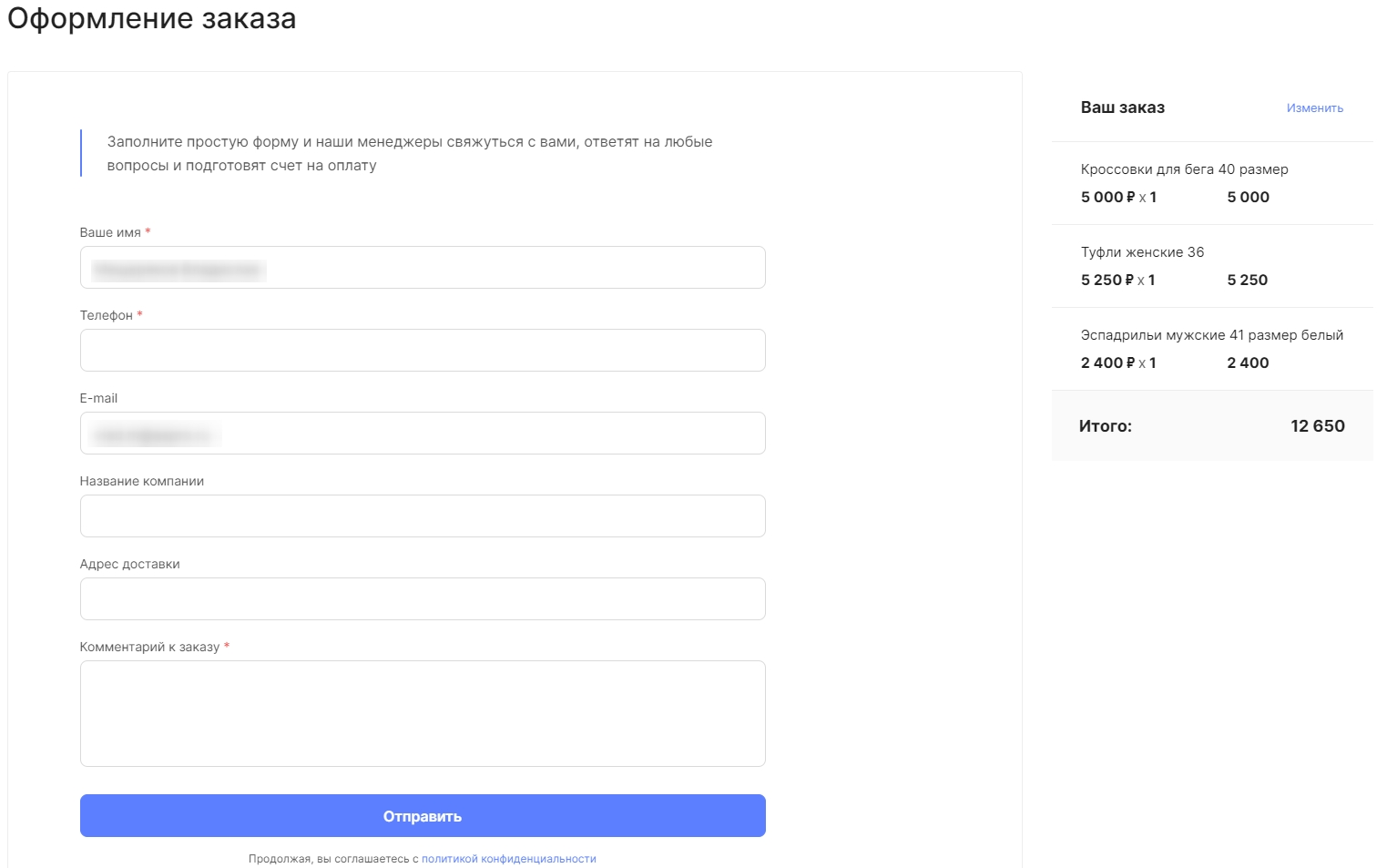
Task: Click the Название компании label
Action: click(x=142, y=481)
